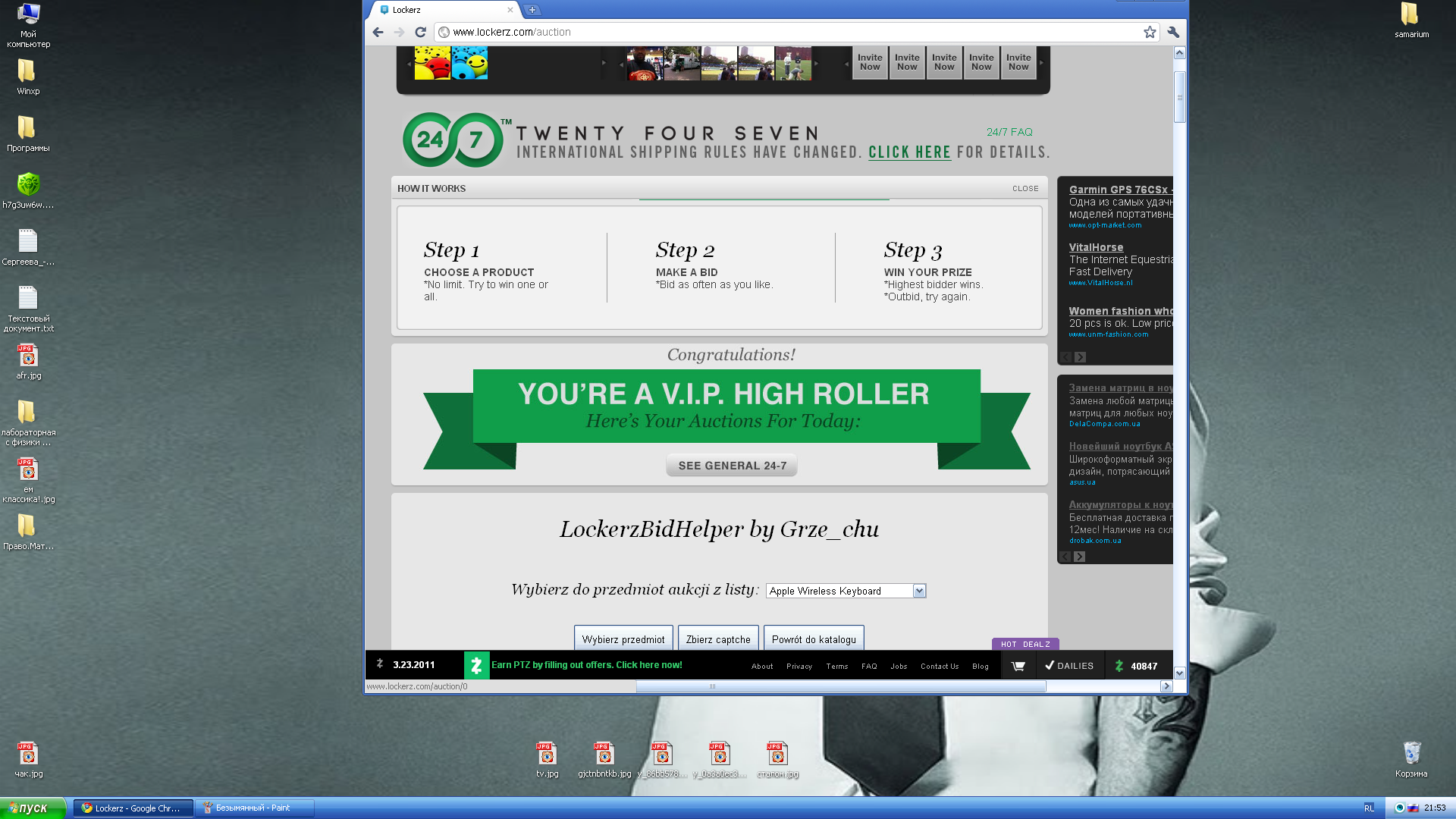Image resolution: width=1456 pixels, height=819 pixels.
Task: Click the bookmark star icon
Action: tap(1150, 32)
